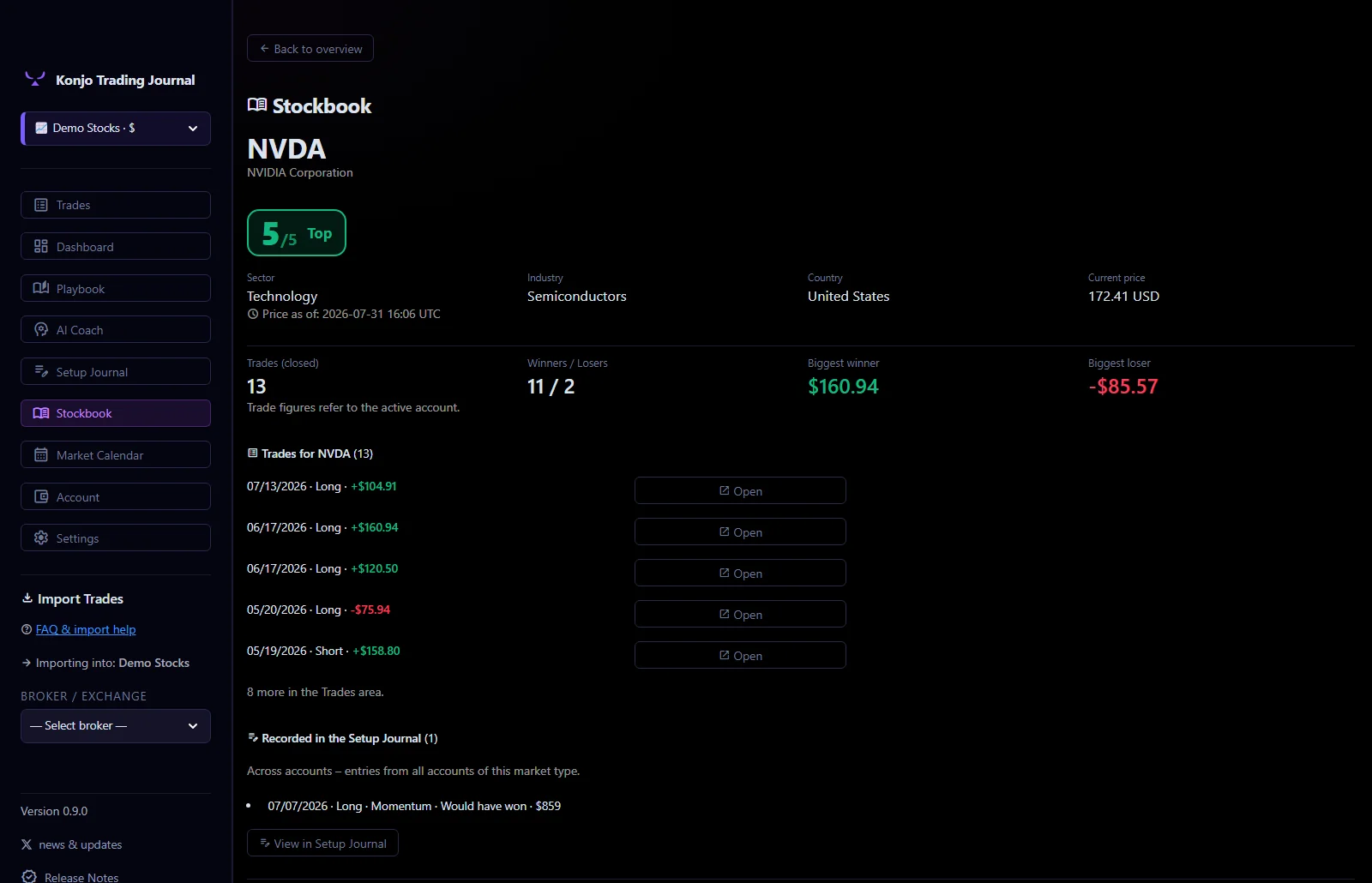Open the 06/17/2026 Long +$120.50 trade
Screen dimensions: 1372x883
(x=740, y=573)
